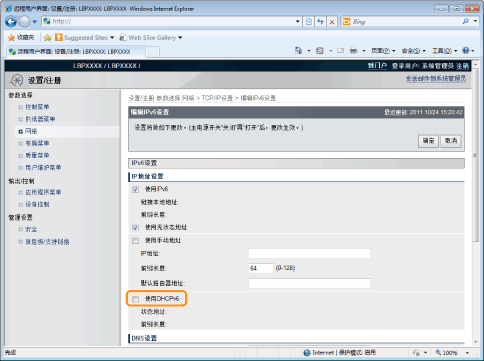Open the Help question mark icon
484x361 pixels.
(x=466, y=51)
